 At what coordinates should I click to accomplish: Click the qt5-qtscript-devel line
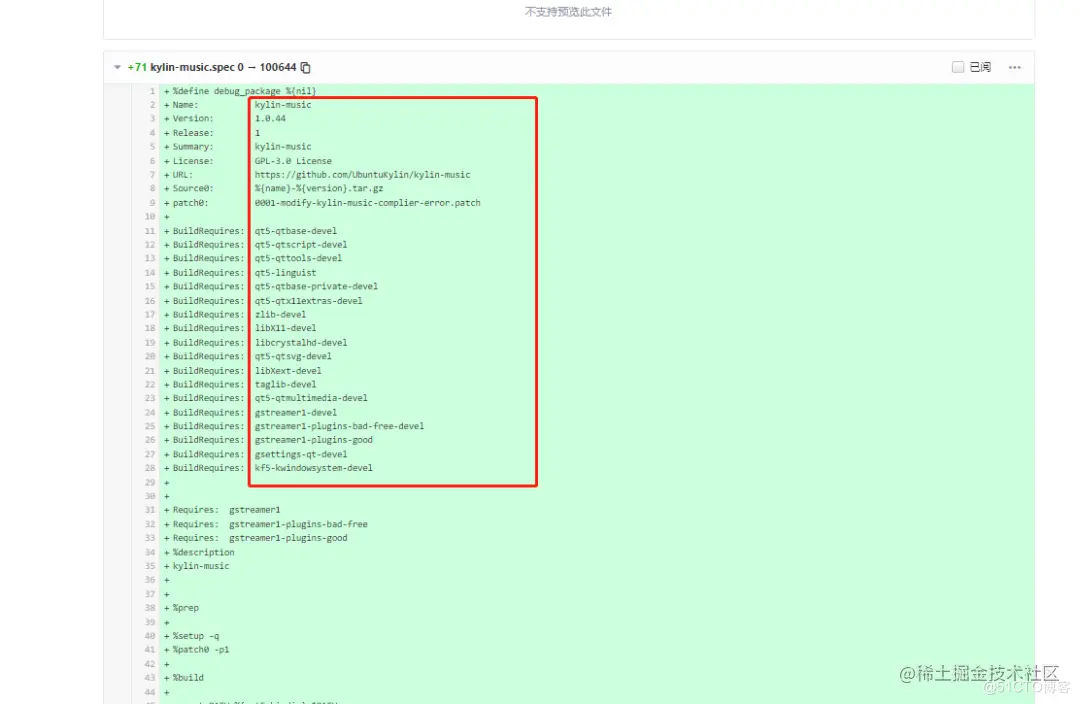point(255,245)
